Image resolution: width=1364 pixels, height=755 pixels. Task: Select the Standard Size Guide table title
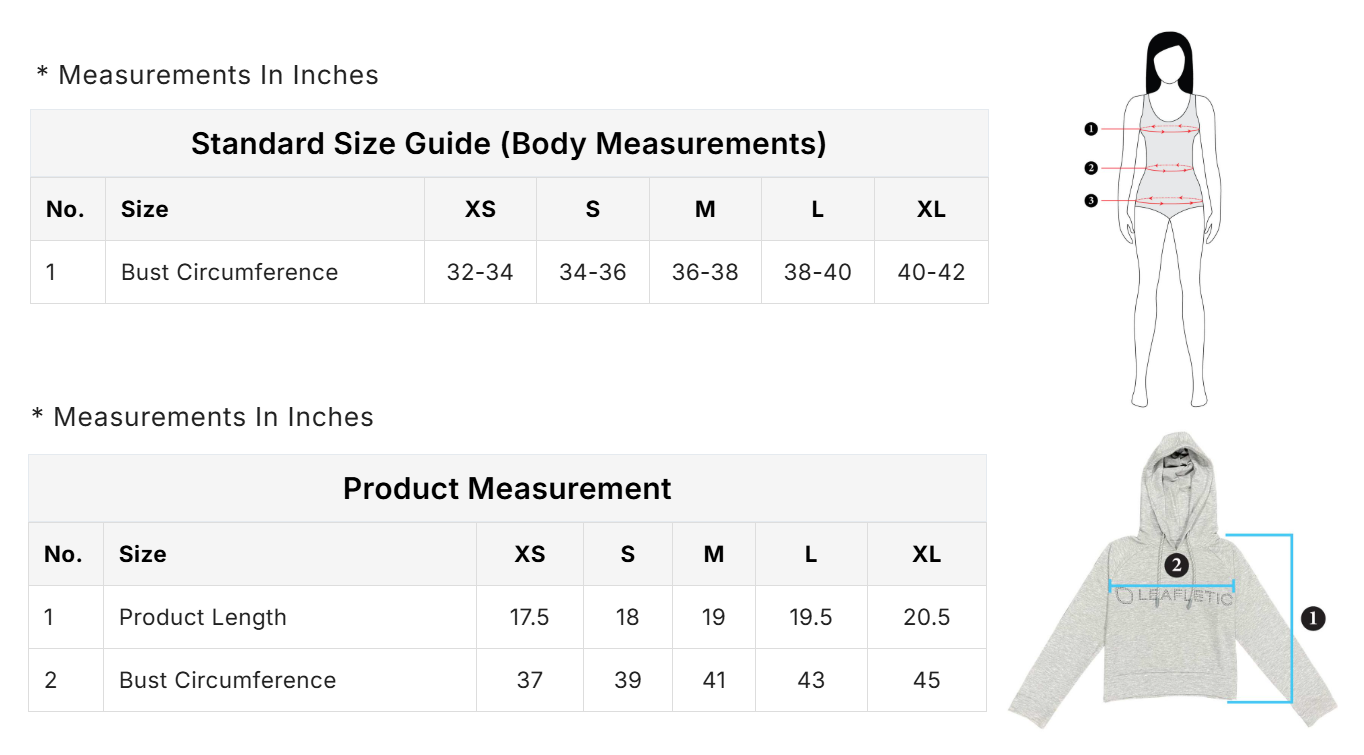[x=508, y=144]
